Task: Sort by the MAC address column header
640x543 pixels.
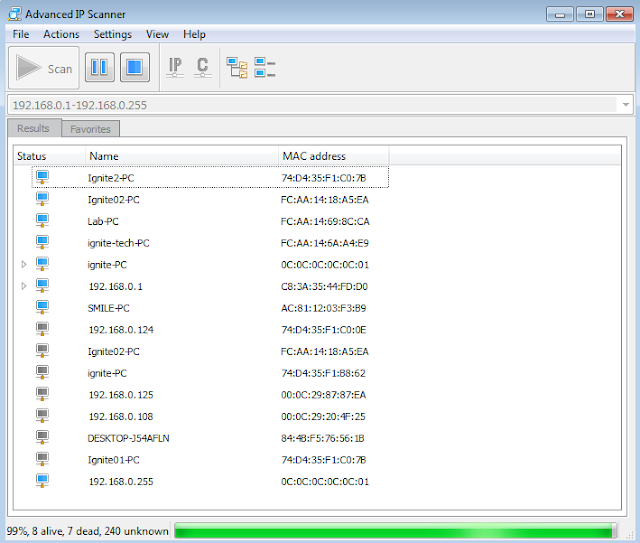Action: tap(334, 156)
